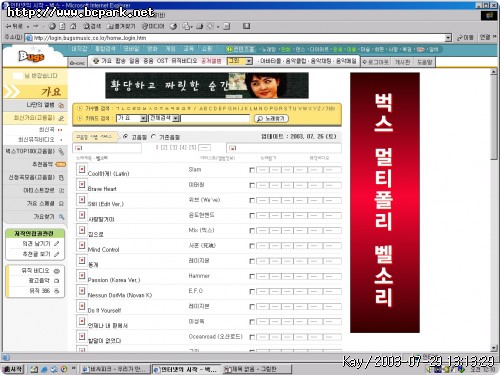Check the box for Brave Heart row
Screen dimensions: 500x375
pyautogui.click(x=252, y=185)
